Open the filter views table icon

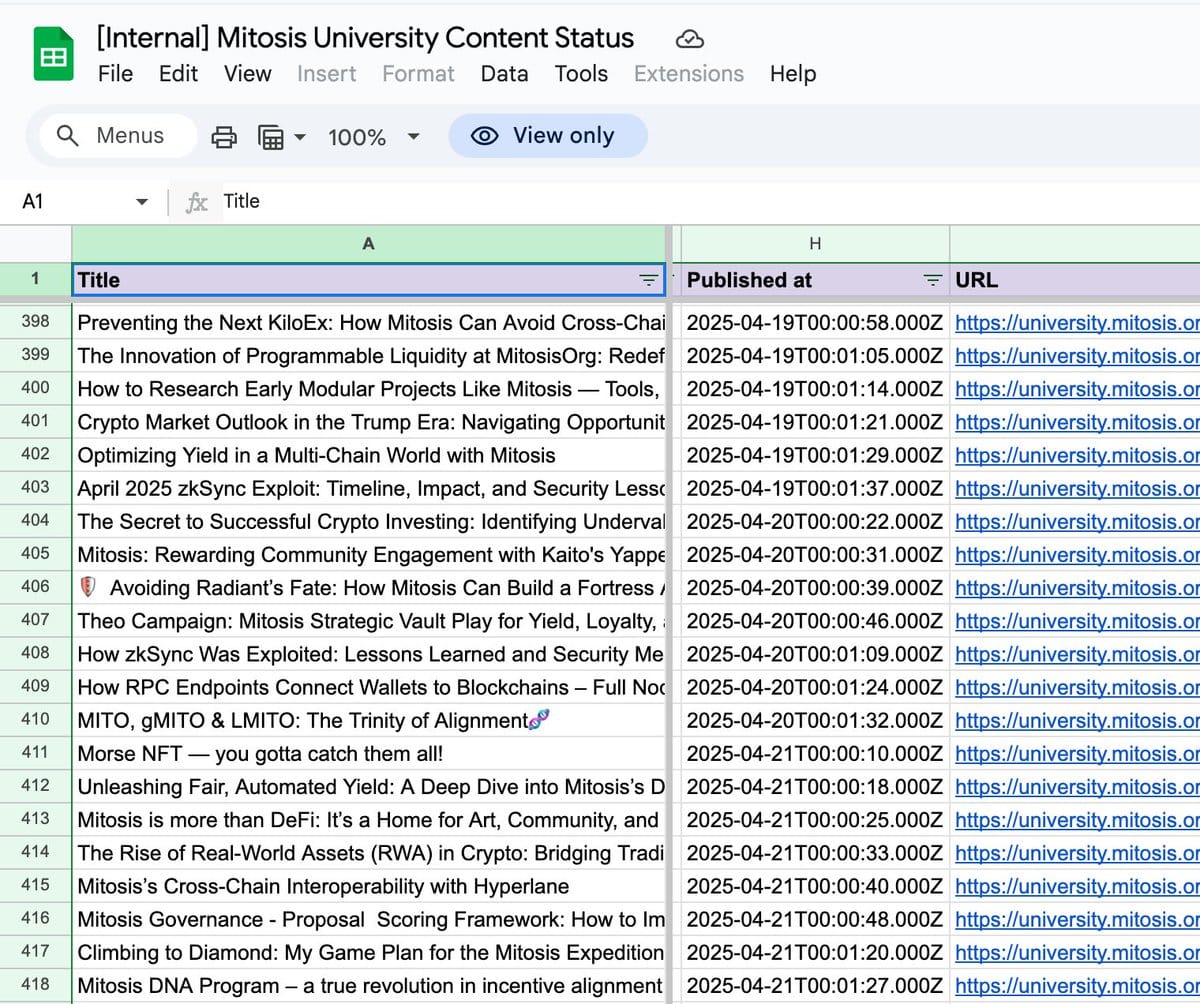coord(271,137)
